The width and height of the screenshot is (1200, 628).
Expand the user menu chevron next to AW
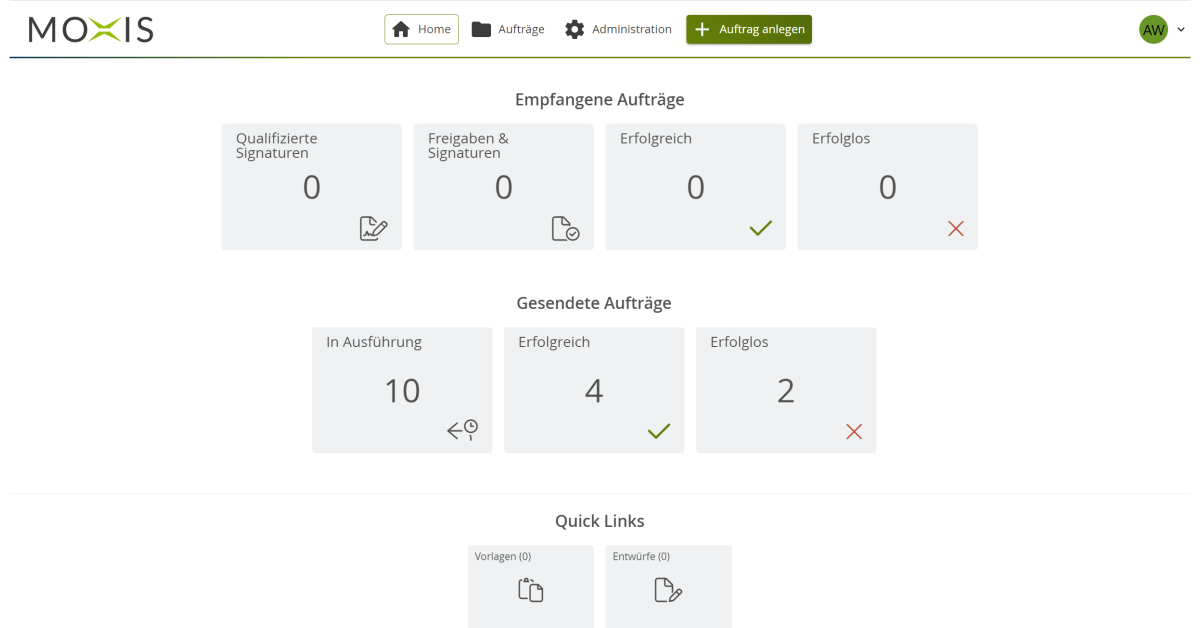click(x=1181, y=30)
